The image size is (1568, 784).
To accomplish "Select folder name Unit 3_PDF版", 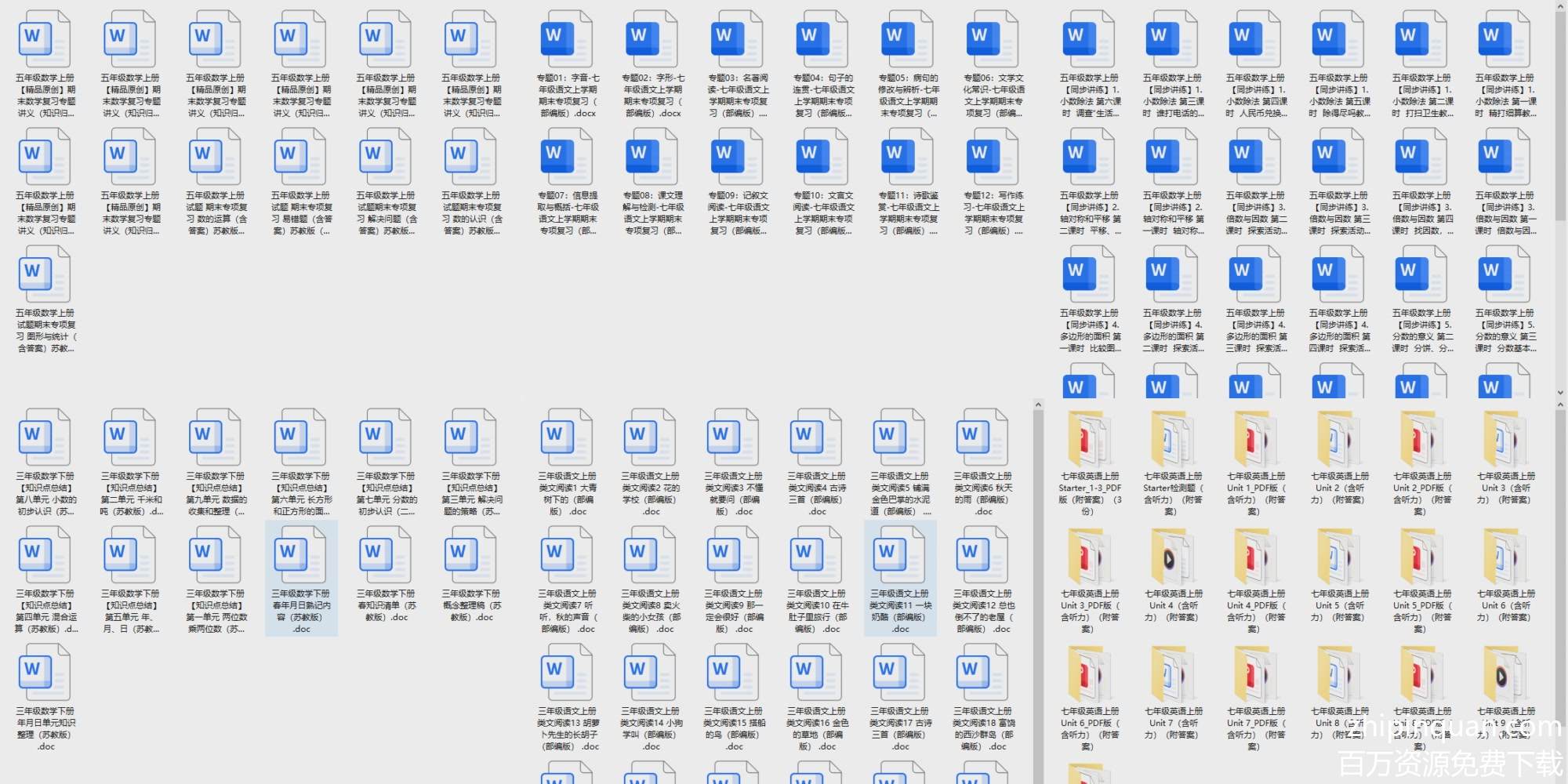I will tap(1089, 612).
